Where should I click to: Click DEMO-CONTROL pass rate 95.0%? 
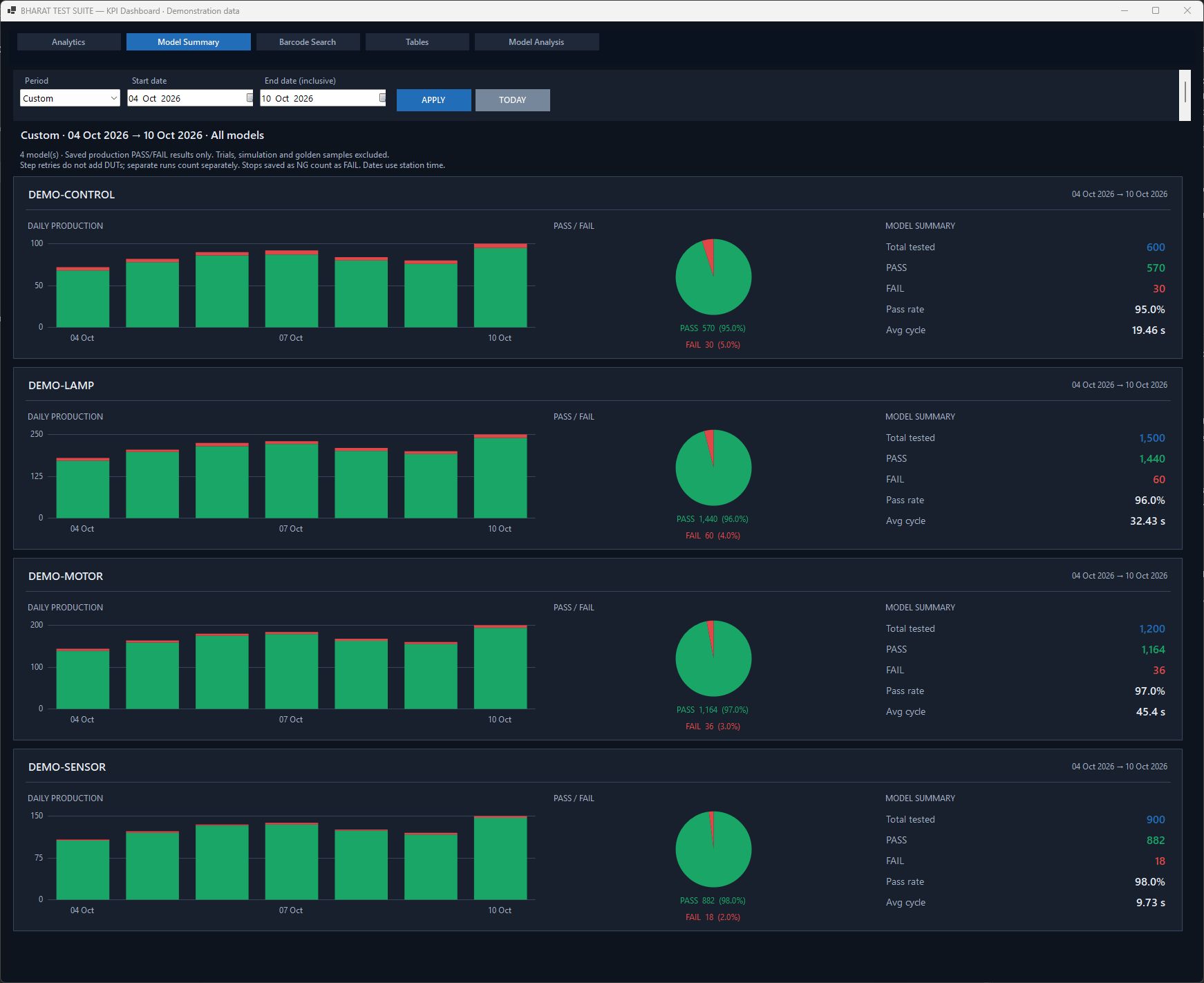pos(1150,310)
